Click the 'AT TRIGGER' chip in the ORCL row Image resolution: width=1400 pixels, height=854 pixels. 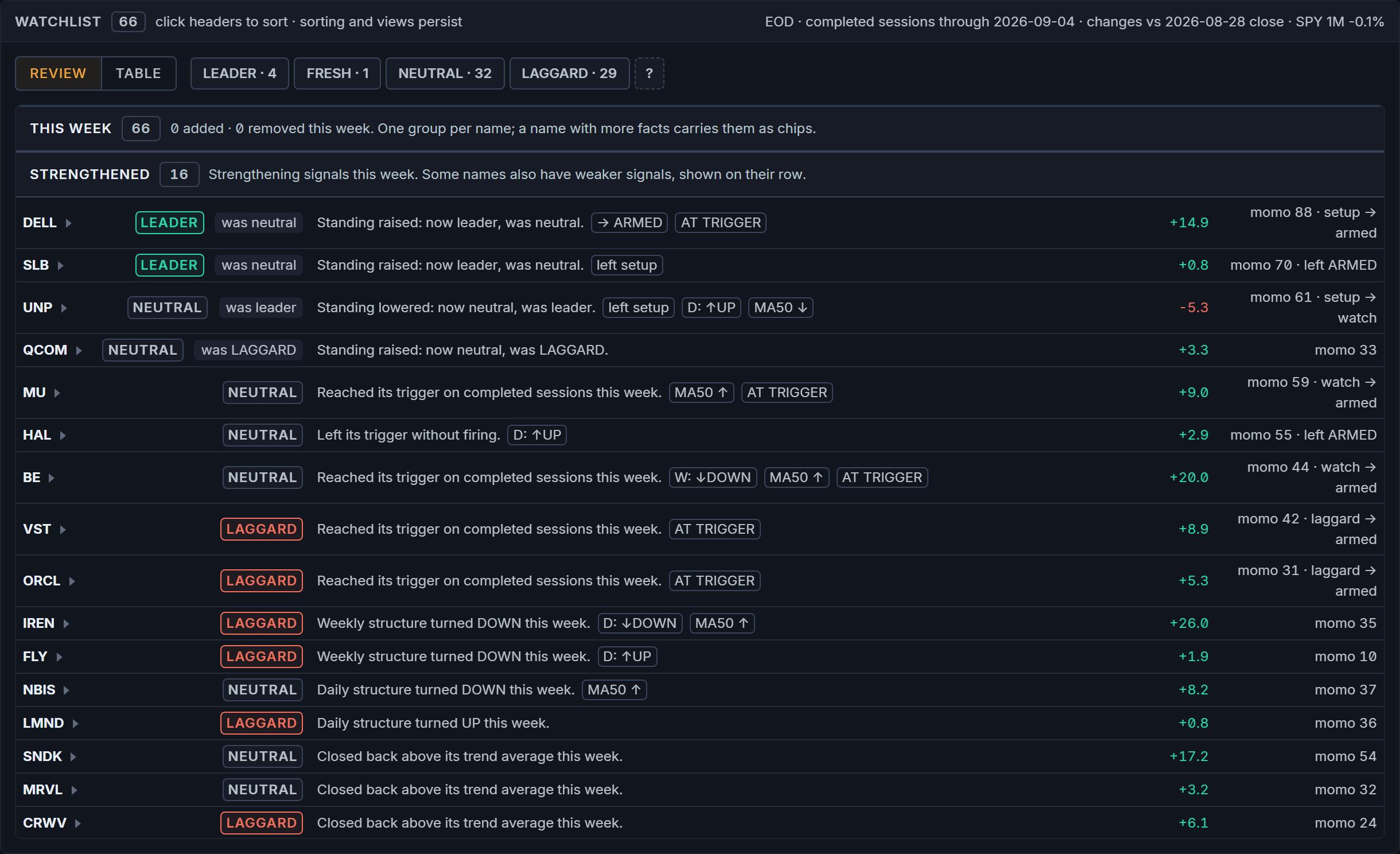(x=714, y=581)
